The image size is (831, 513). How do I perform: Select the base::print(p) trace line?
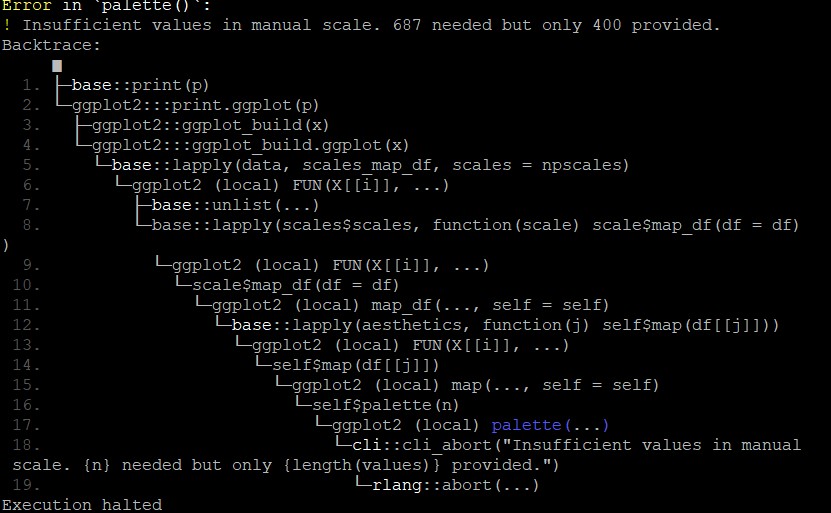tap(140, 85)
